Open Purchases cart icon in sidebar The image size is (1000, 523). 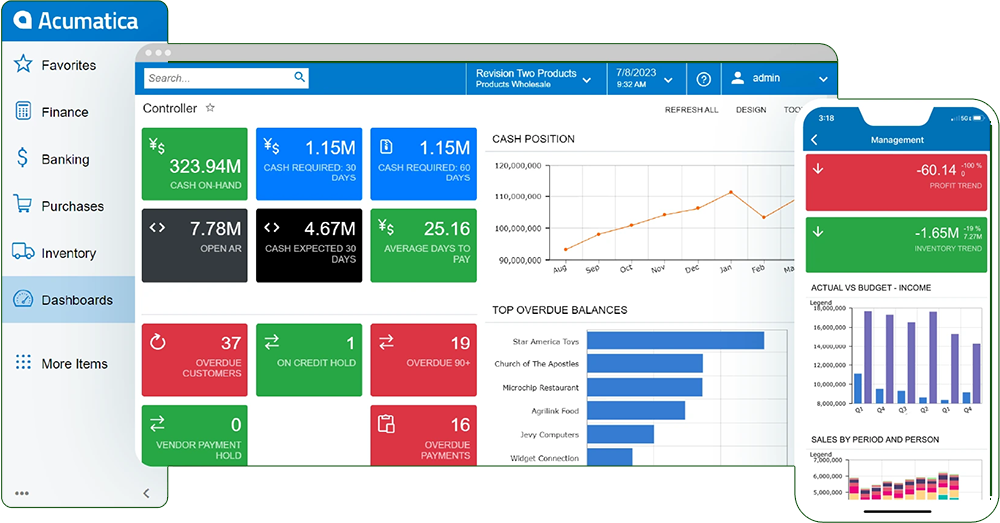tap(22, 204)
